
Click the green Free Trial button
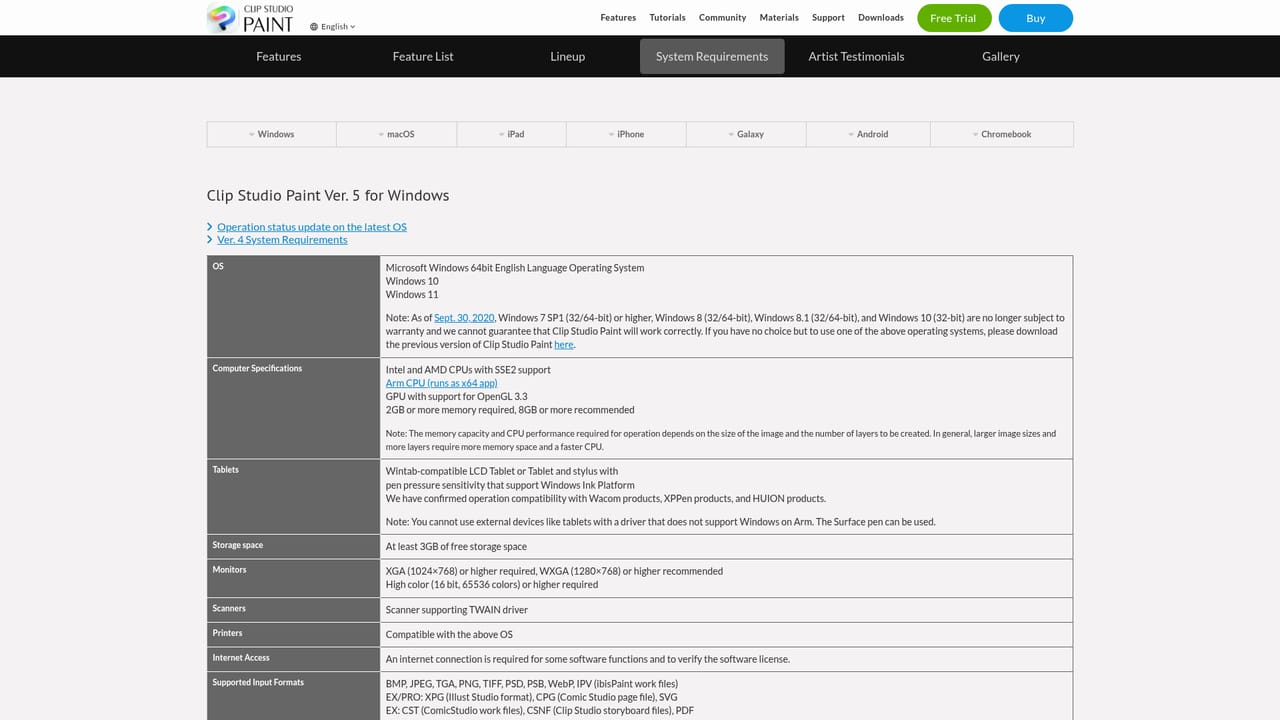pyautogui.click(x=954, y=18)
